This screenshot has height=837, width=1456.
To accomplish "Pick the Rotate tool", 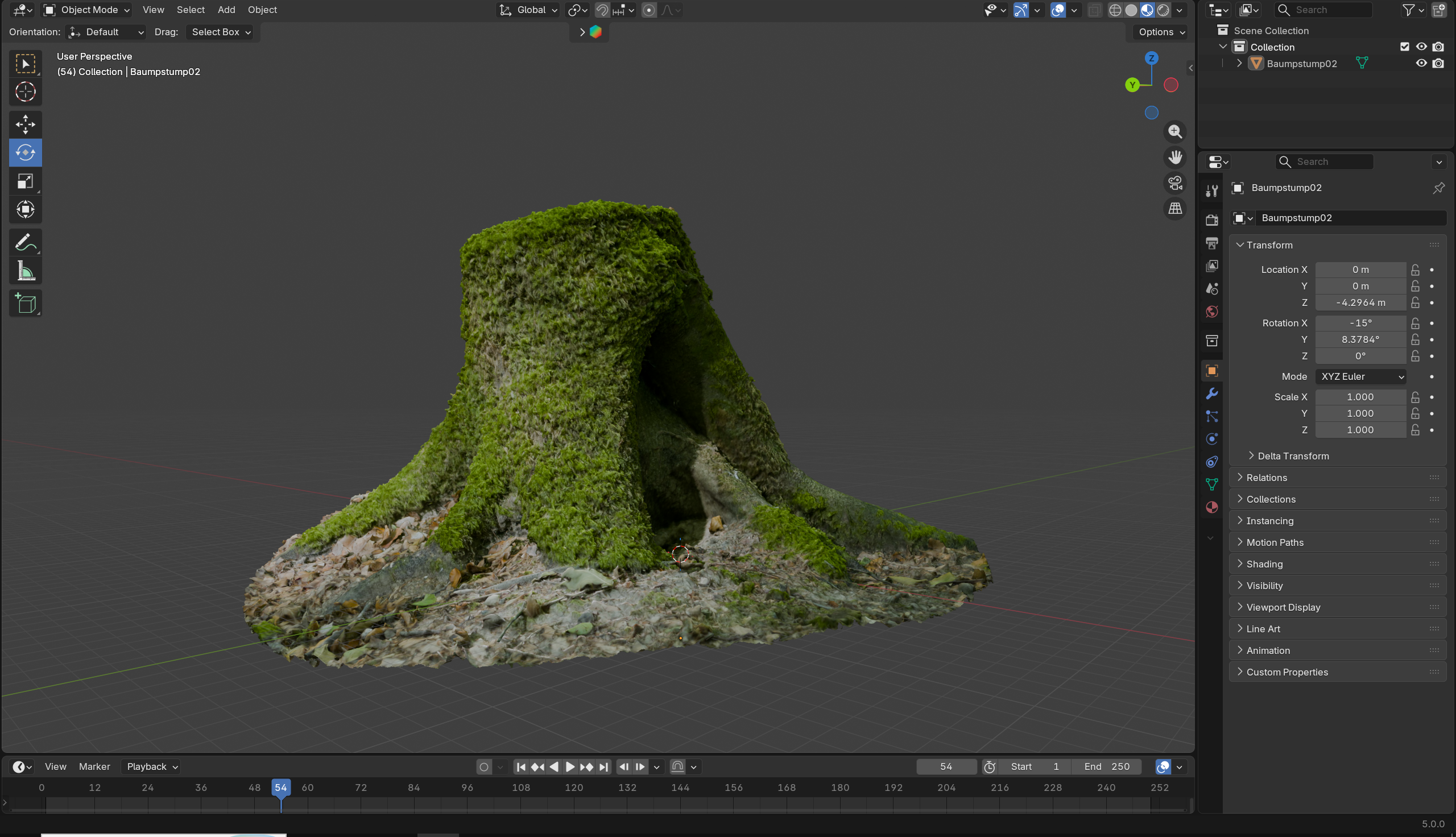I will coord(25,152).
